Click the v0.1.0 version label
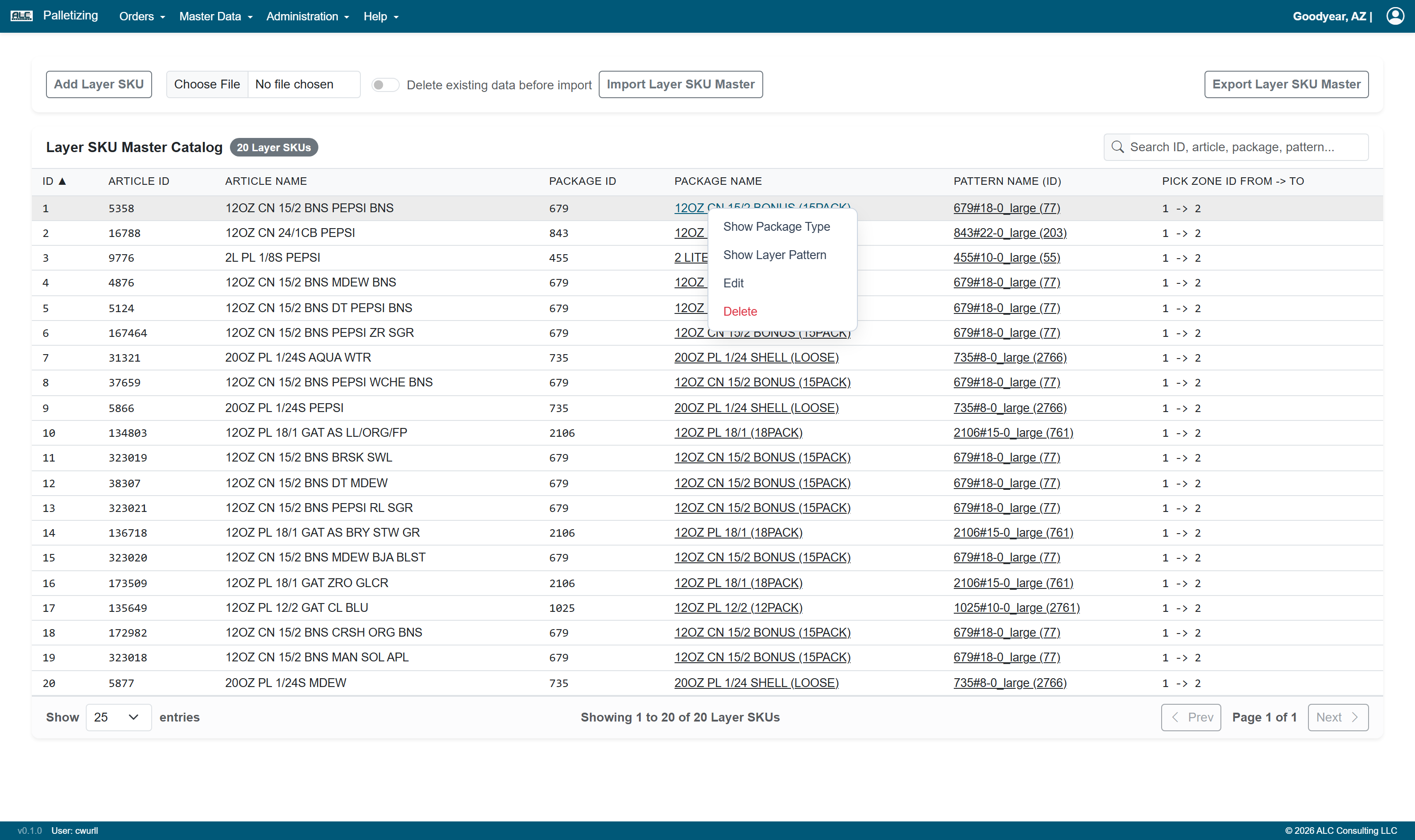The width and height of the screenshot is (1415, 840). [30, 830]
